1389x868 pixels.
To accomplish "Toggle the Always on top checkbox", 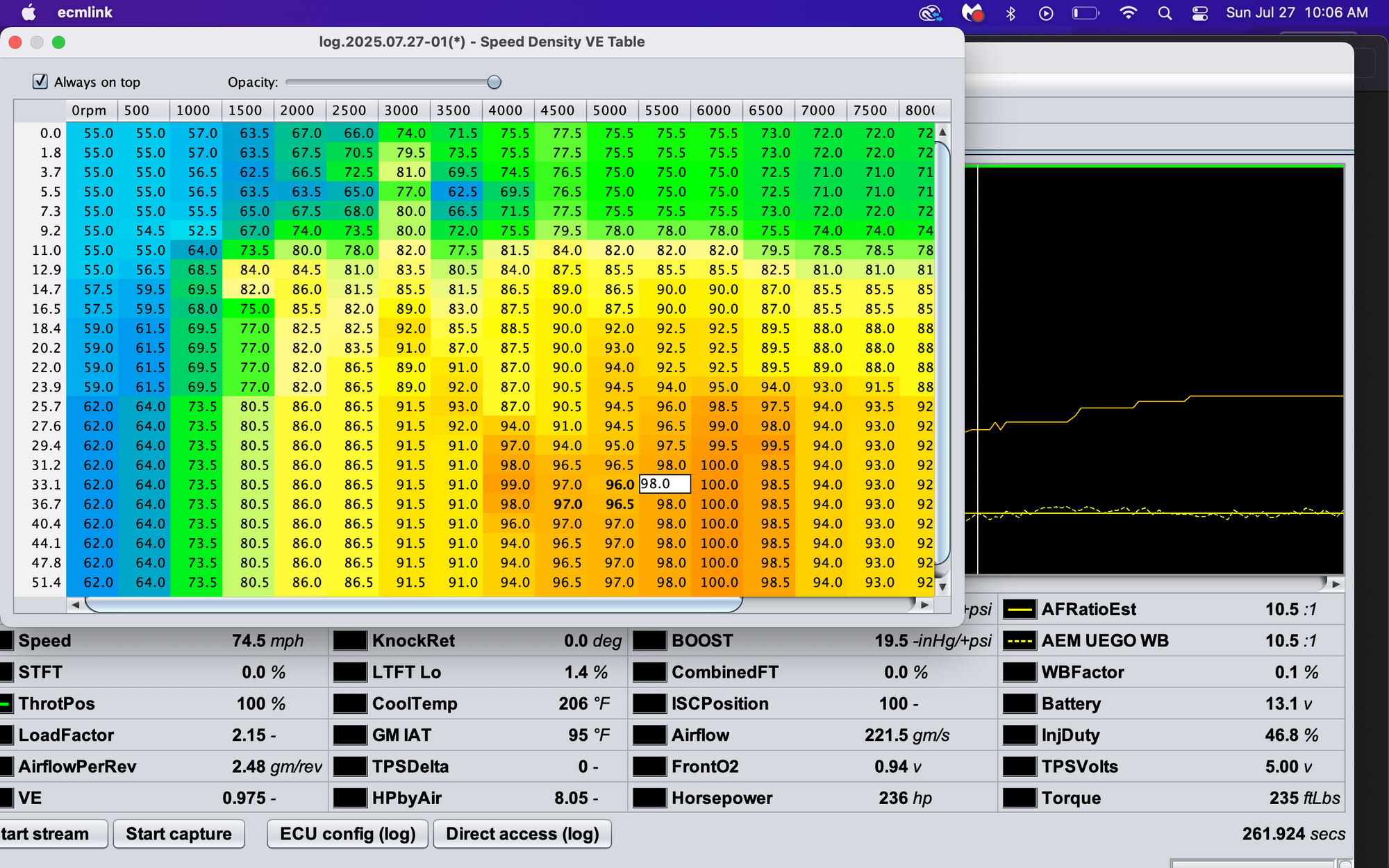I will coord(40,82).
